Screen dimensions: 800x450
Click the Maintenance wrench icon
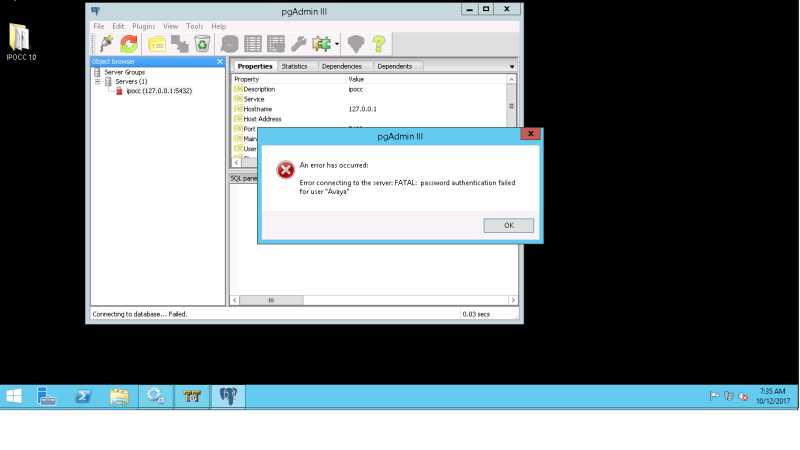coord(298,44)
